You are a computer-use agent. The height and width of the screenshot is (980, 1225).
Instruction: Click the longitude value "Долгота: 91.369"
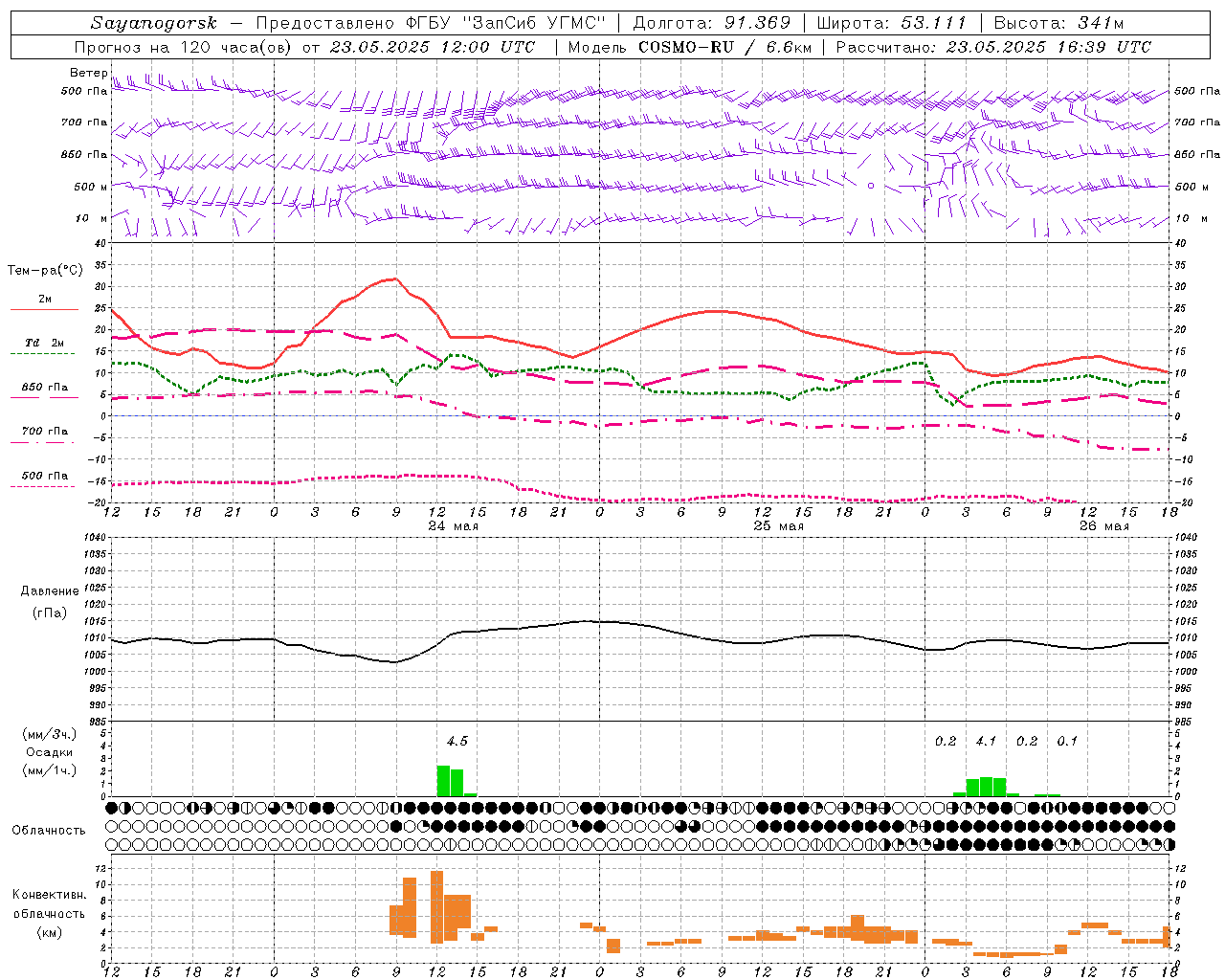click(712, 23)
